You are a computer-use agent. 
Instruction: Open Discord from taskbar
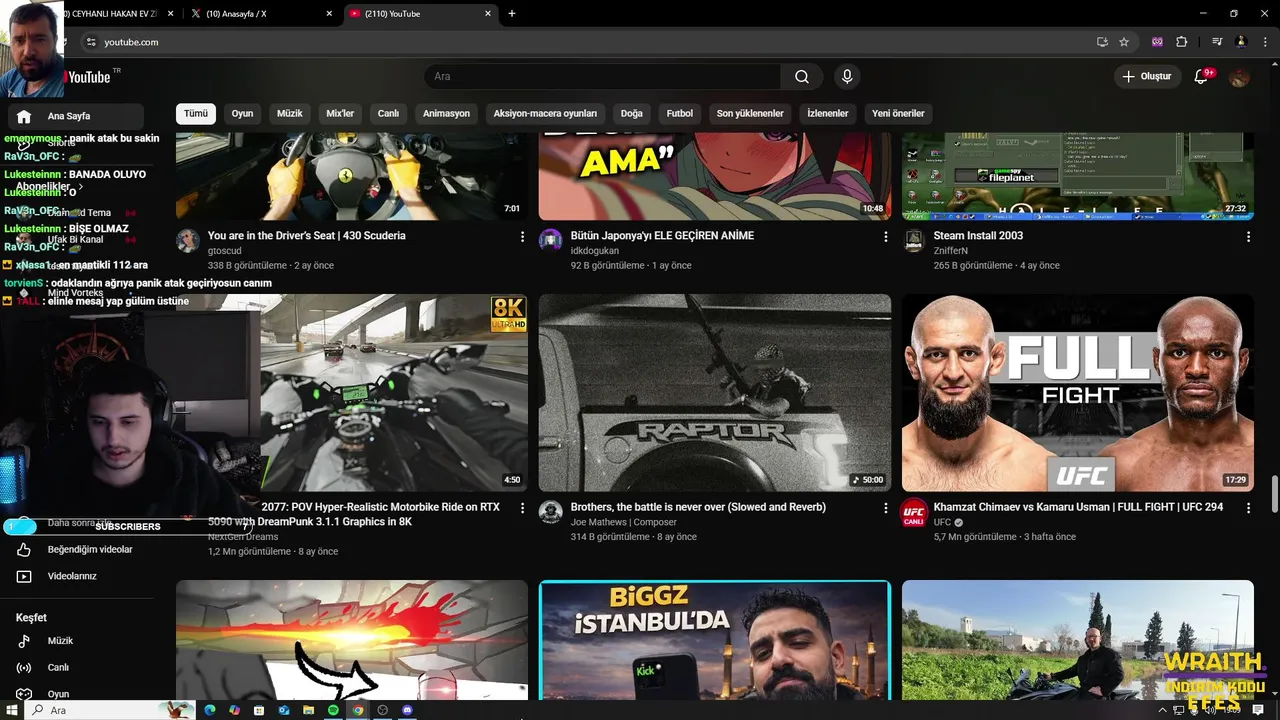tap(407, 710)
